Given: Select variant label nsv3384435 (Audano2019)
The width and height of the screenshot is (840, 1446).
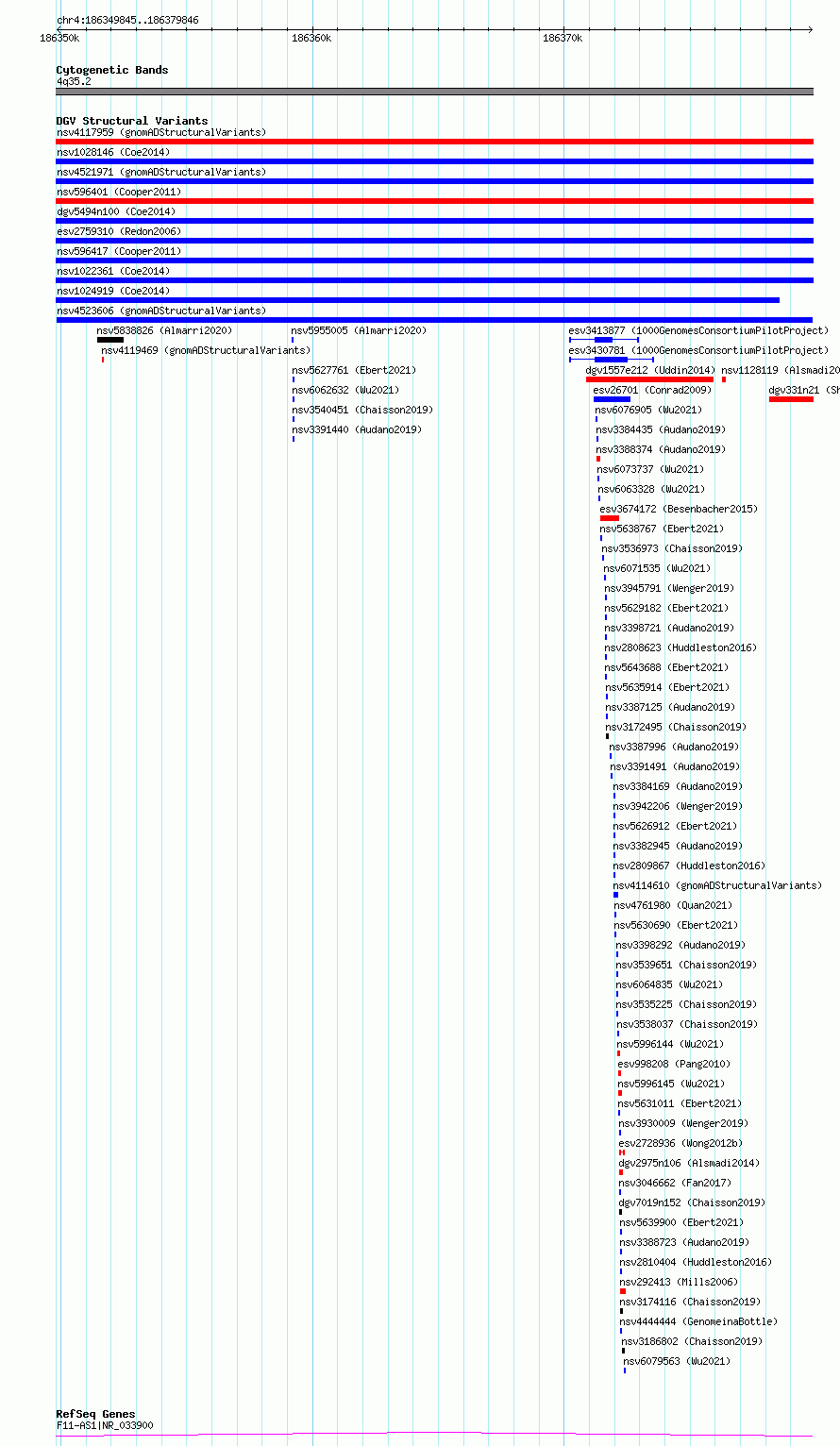Looking at the screenshot, I should coord(661,429).
